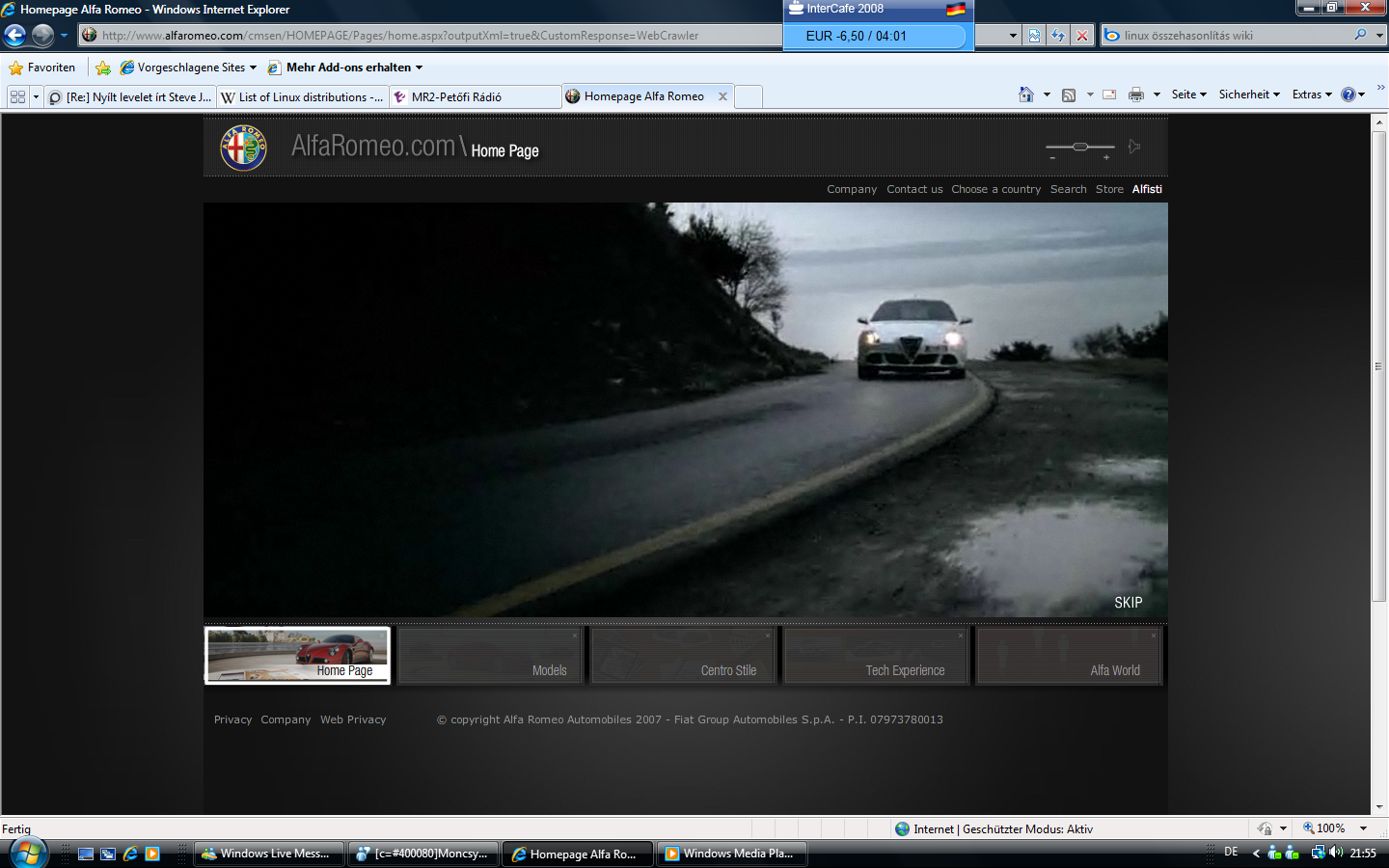Open Vorgeschlagene Sites dropdown

(188, 68)
